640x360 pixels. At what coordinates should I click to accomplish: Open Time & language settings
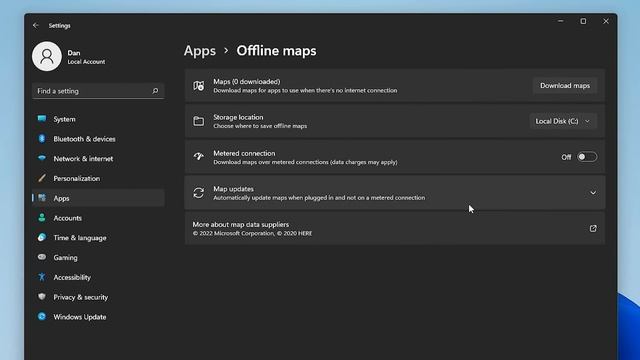coord(98,238)
